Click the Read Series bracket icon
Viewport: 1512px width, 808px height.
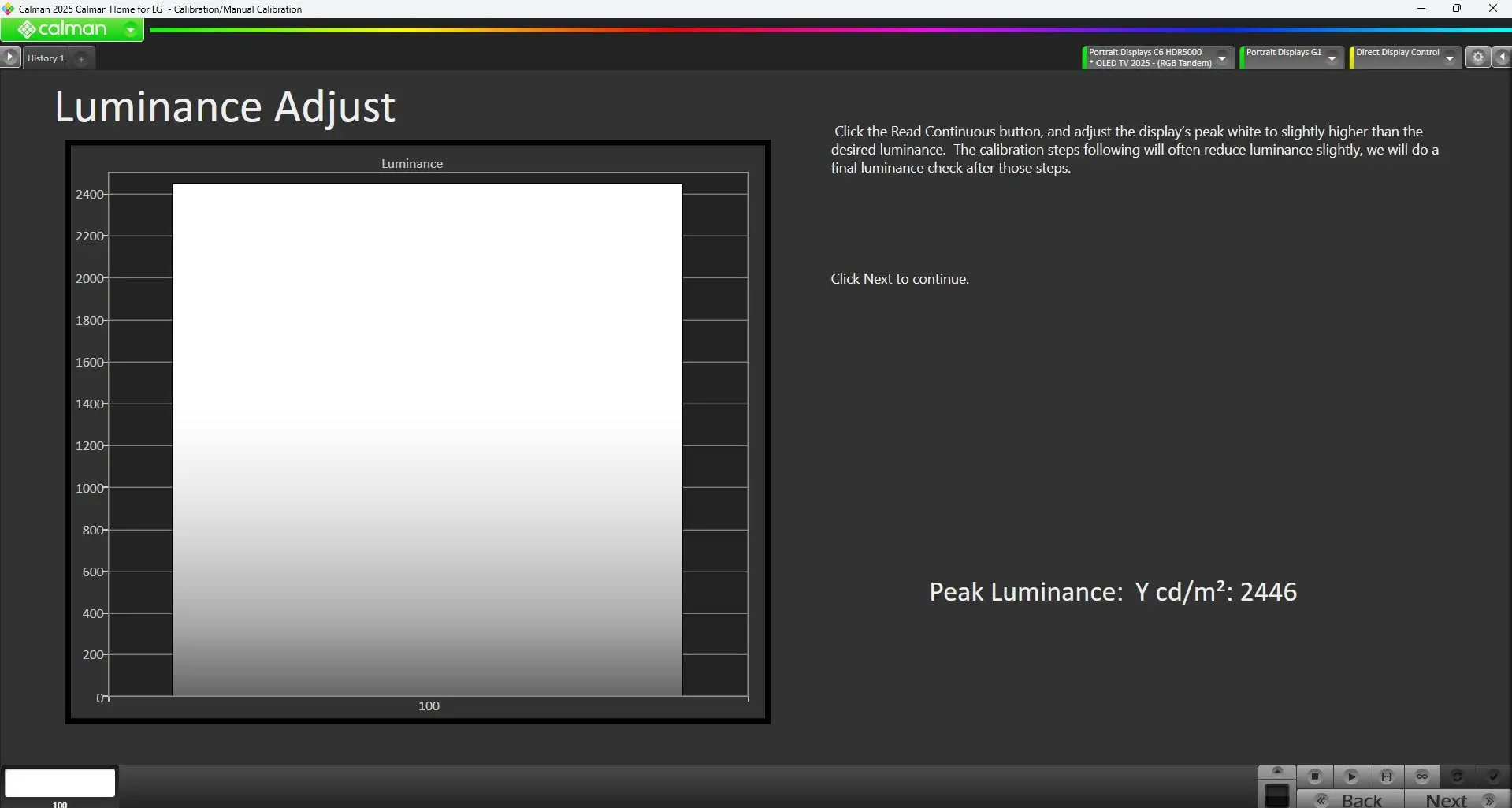(x=1387, y=776)
